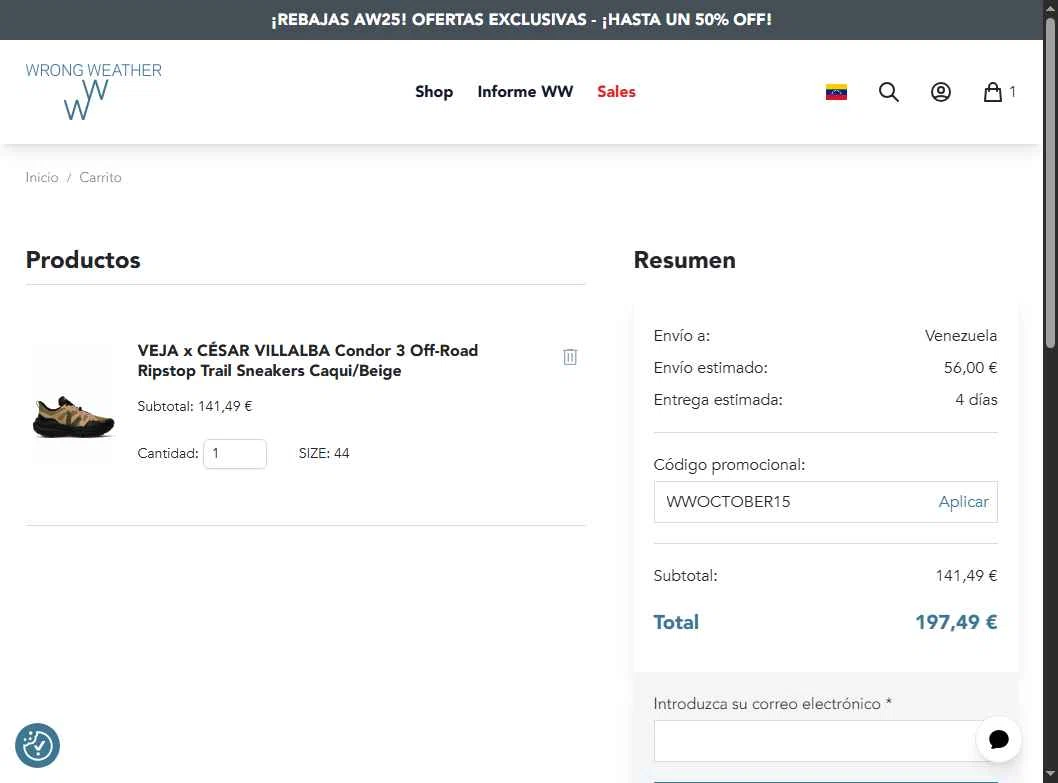
Task: Click Aplicar to apply promo code
Action: coord(964,502)
